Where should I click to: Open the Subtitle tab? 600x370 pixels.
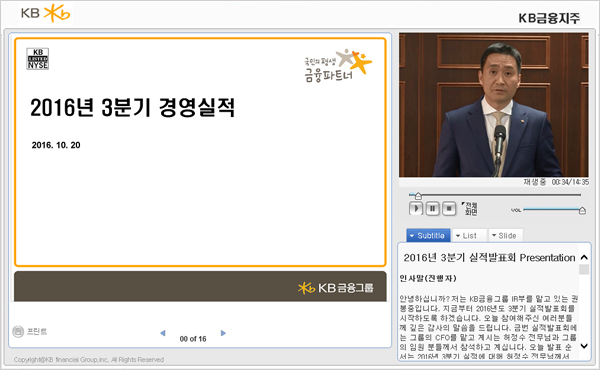[428, 235]
